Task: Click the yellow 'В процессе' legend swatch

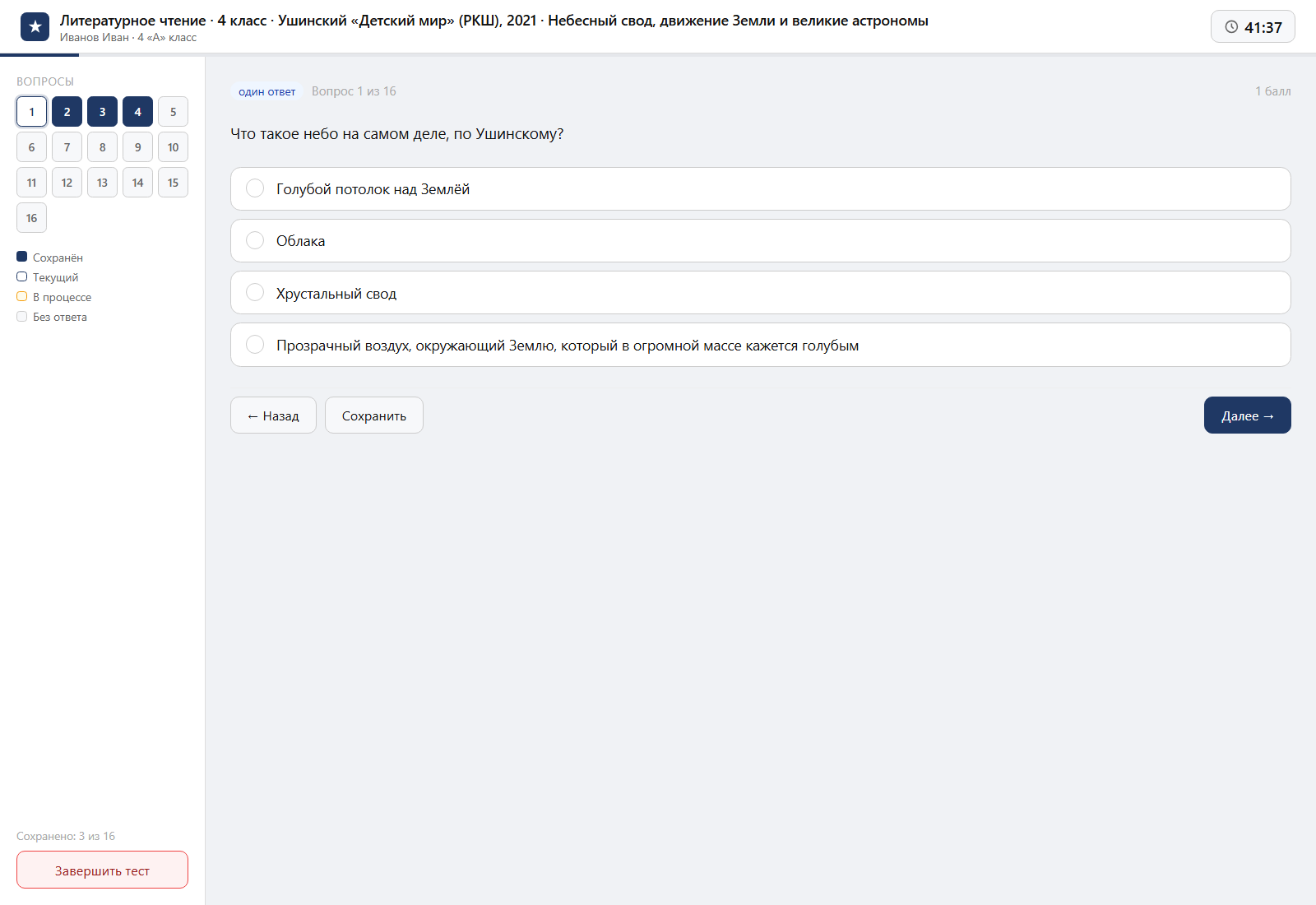Action: tap(22, 296)
